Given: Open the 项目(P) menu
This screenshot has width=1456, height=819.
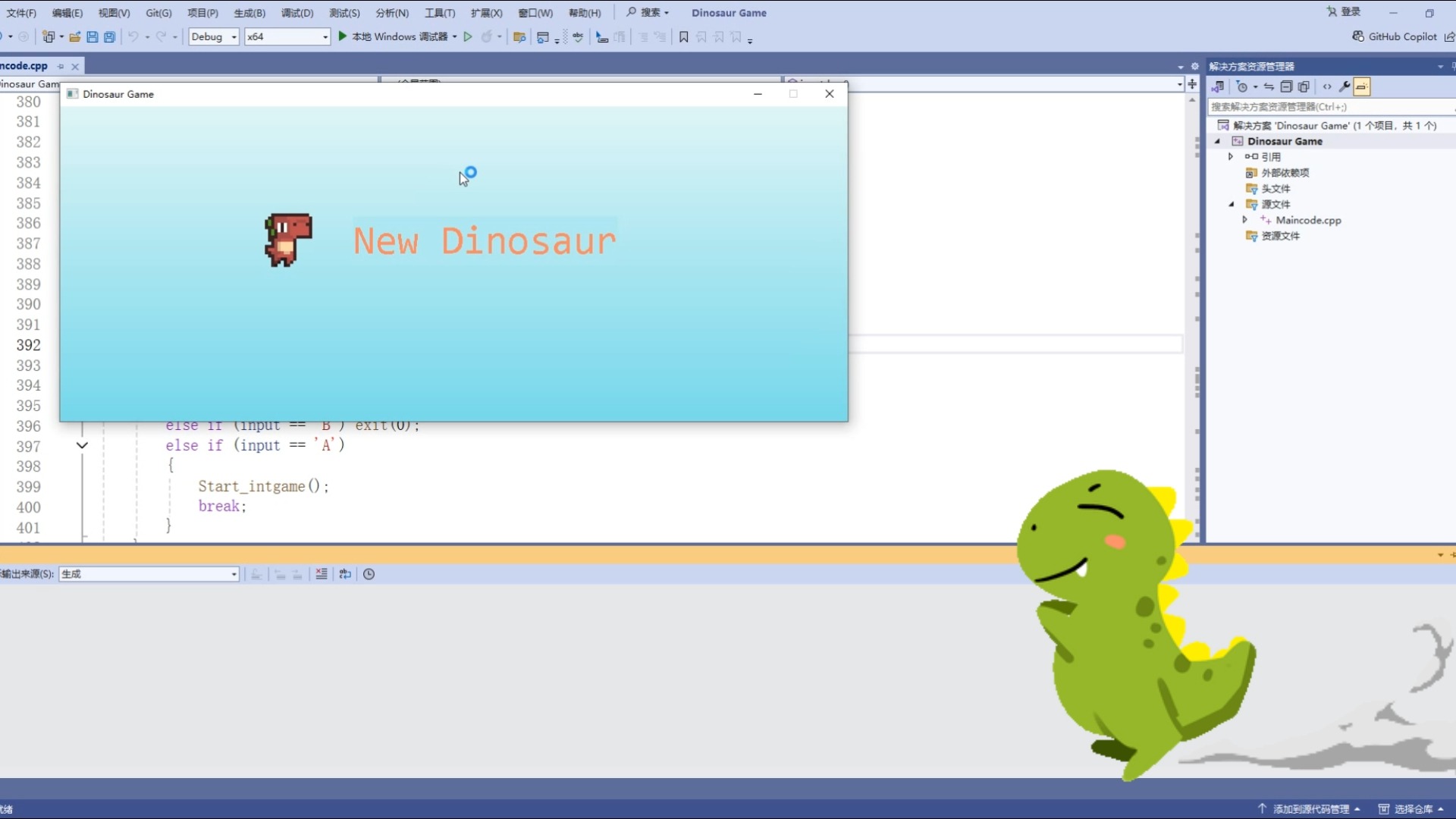Looking at the screenshot, I should click(202, 13).
